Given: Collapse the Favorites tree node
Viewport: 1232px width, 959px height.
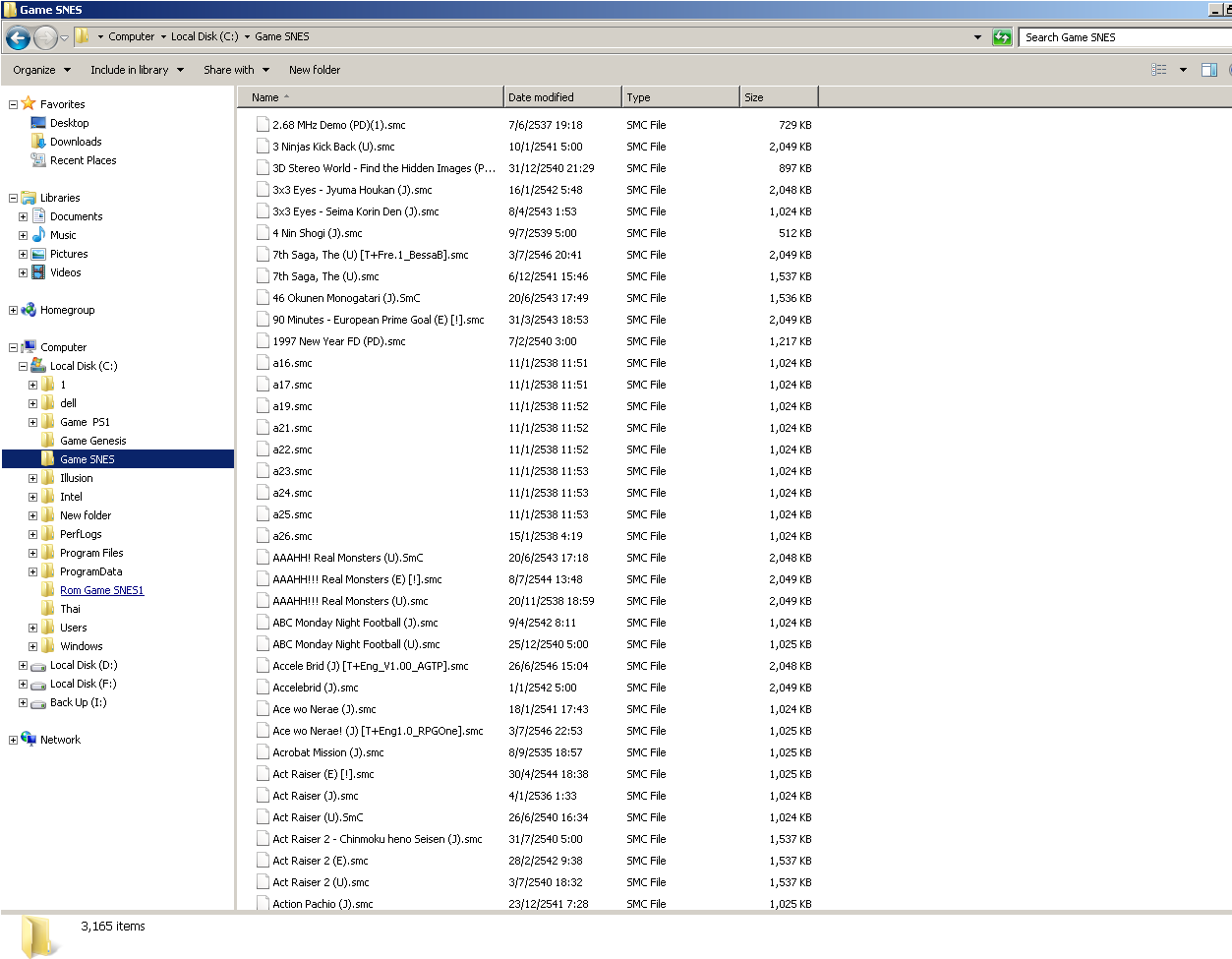Looking at the screenshot, I should point(13,104).
